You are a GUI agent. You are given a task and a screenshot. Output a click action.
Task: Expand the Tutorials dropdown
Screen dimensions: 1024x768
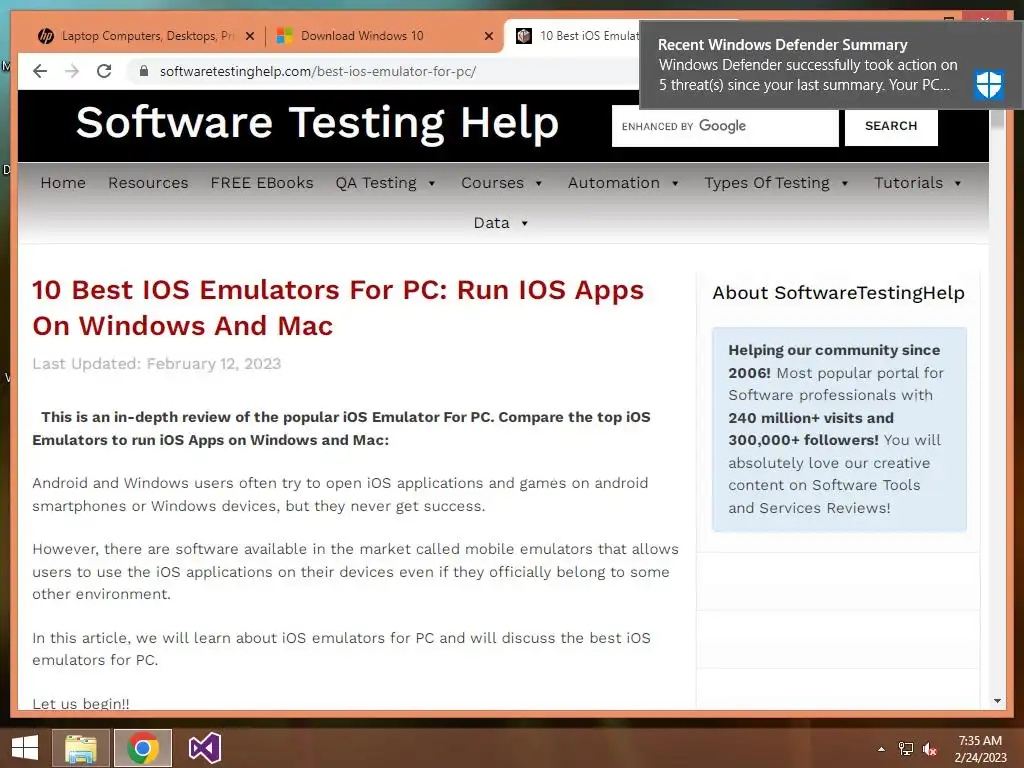pyautogui.click(x=918, y=183)
